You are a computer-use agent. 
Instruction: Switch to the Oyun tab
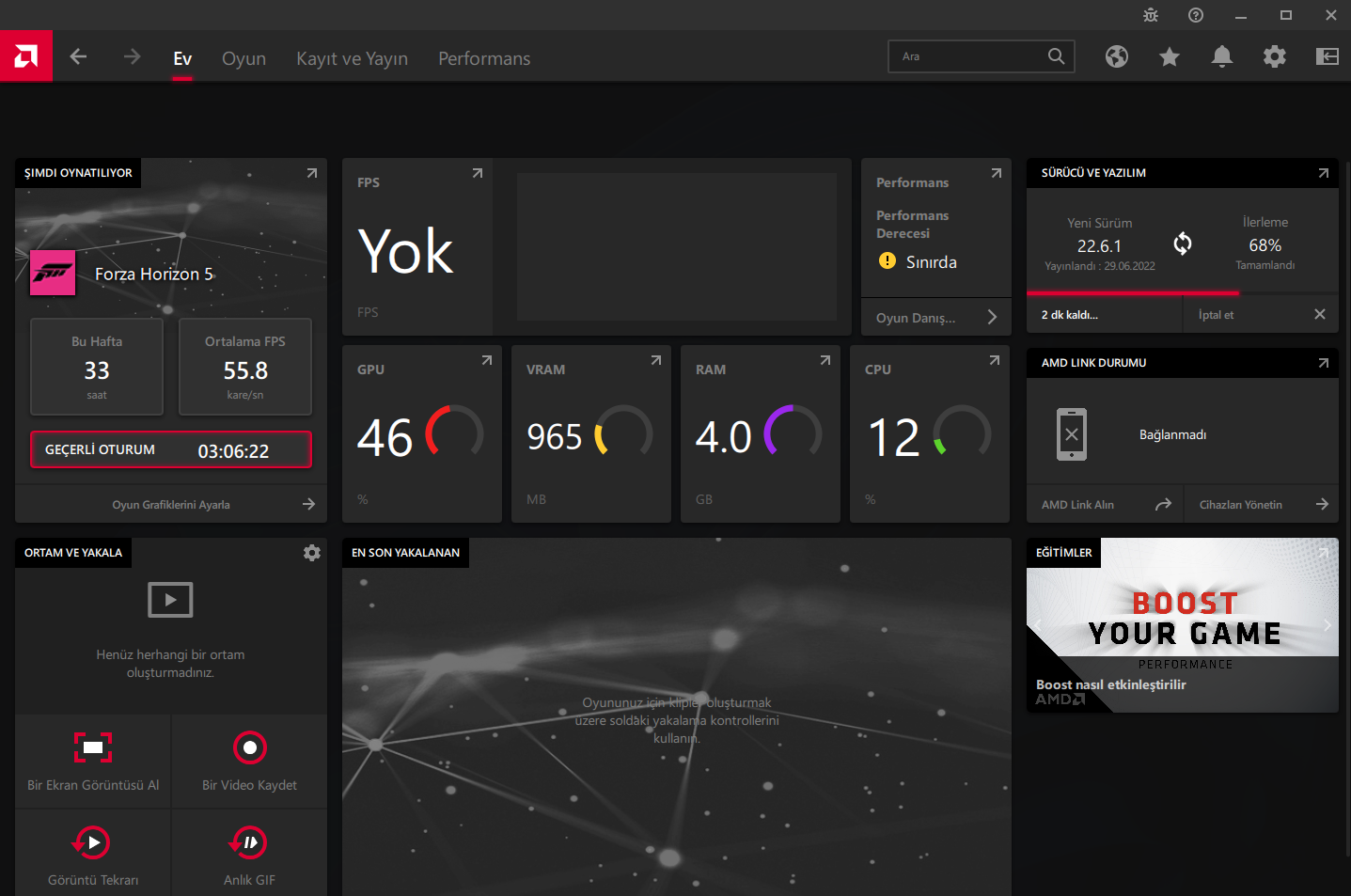(x=243, y=58)
